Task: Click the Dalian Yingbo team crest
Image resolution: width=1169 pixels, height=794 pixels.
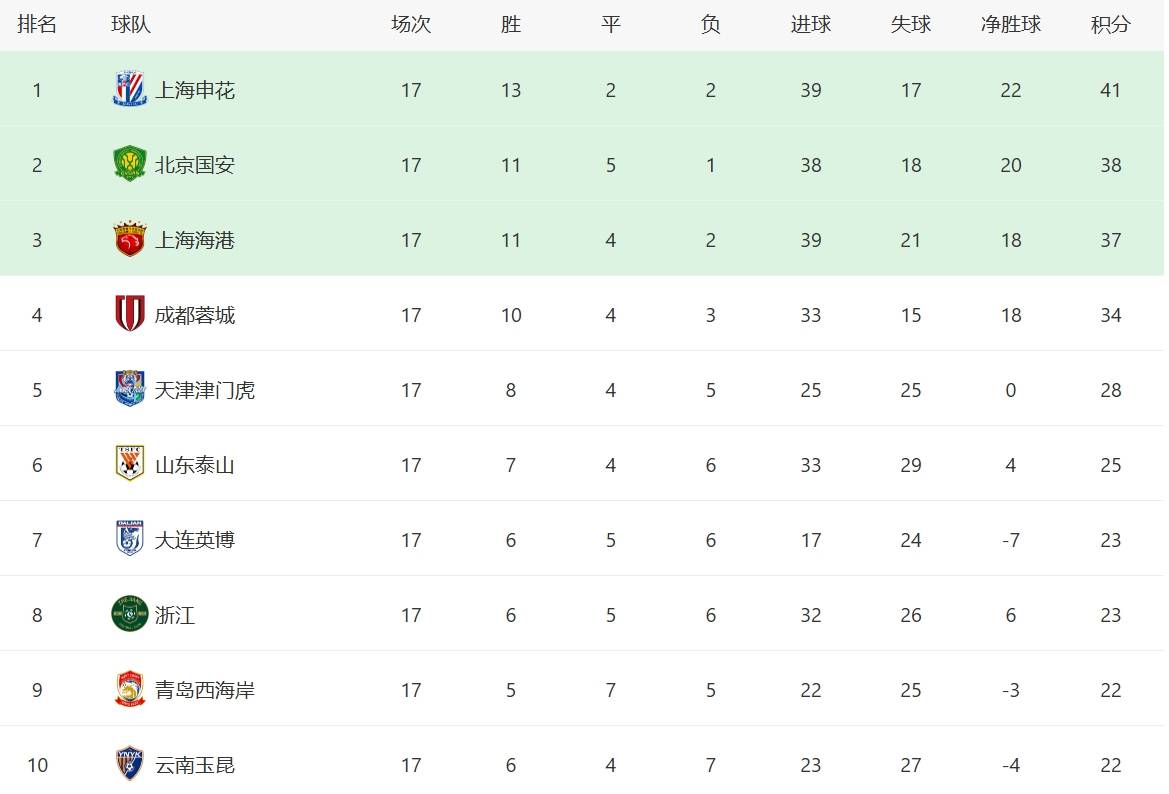Action: 129,540
